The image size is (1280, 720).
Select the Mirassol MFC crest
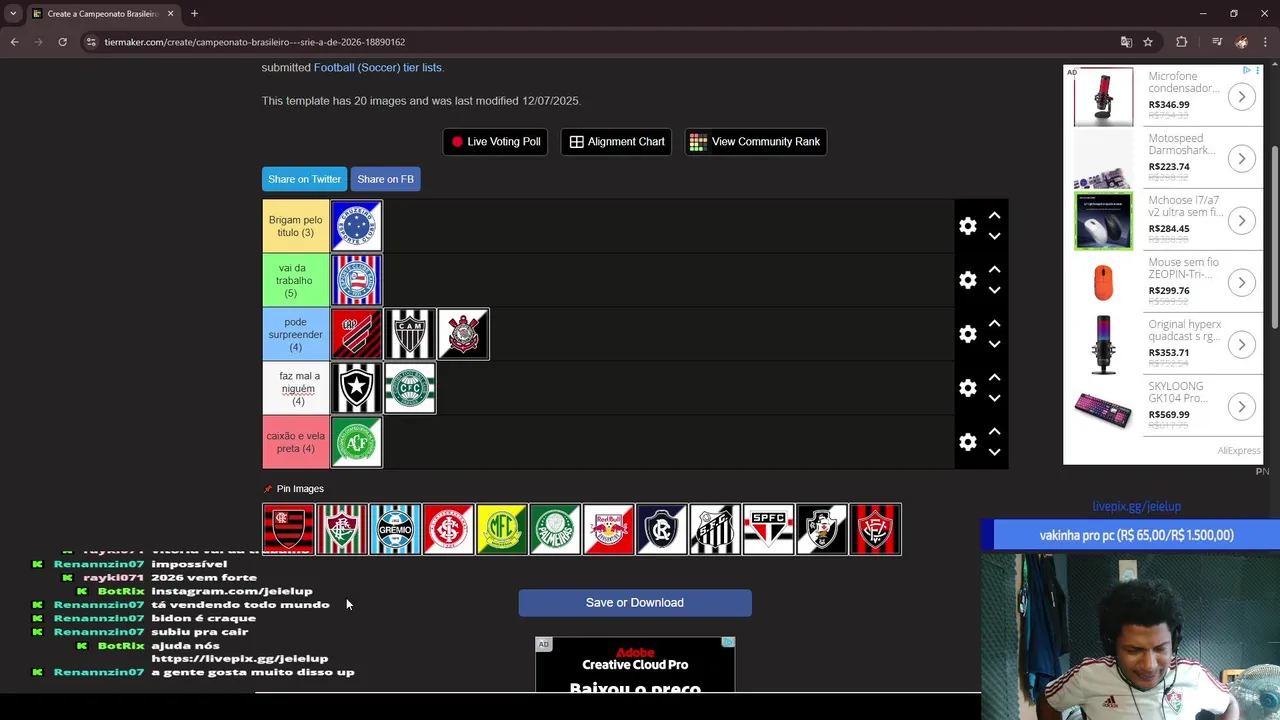point(502,529)
